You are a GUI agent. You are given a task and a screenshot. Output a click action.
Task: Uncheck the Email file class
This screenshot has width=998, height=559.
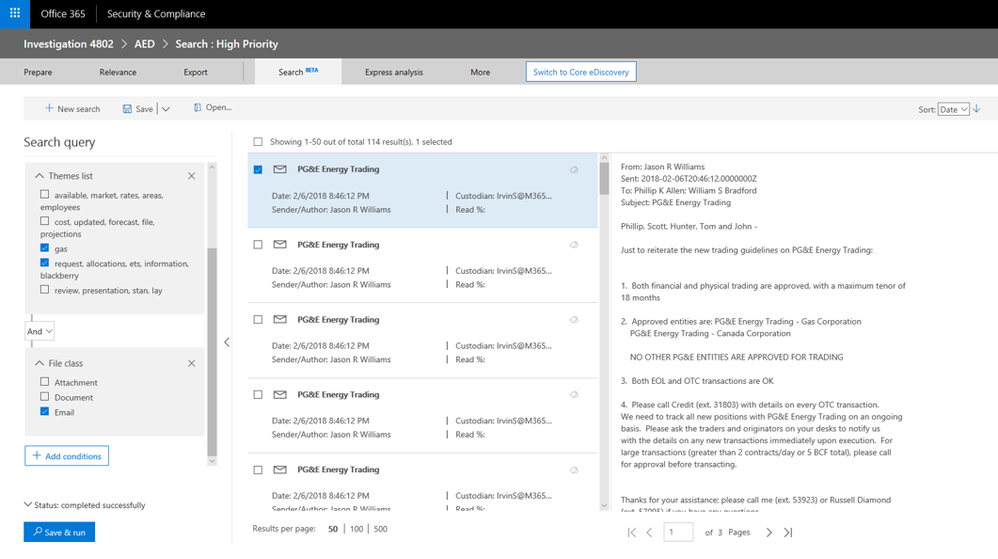point(45,411)
